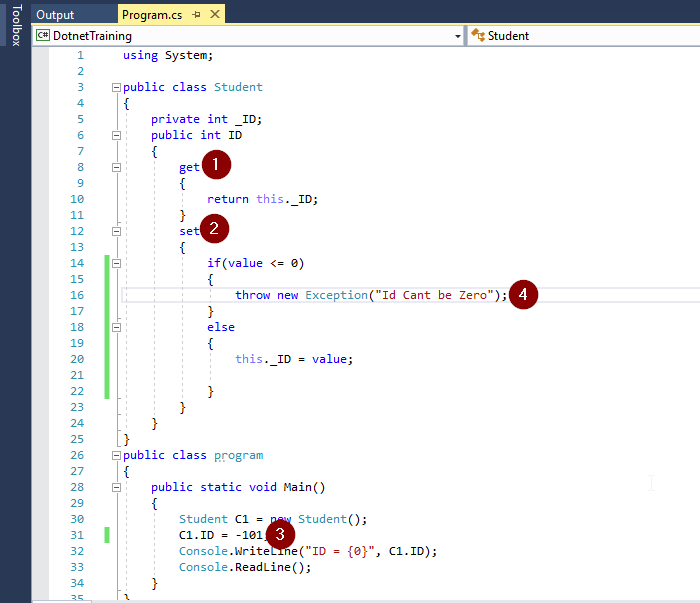Click line number 31 in the margin
Image resolution: width=700 pixels, height=603 pixels.
pyautogui.click(x=77, y=535)
